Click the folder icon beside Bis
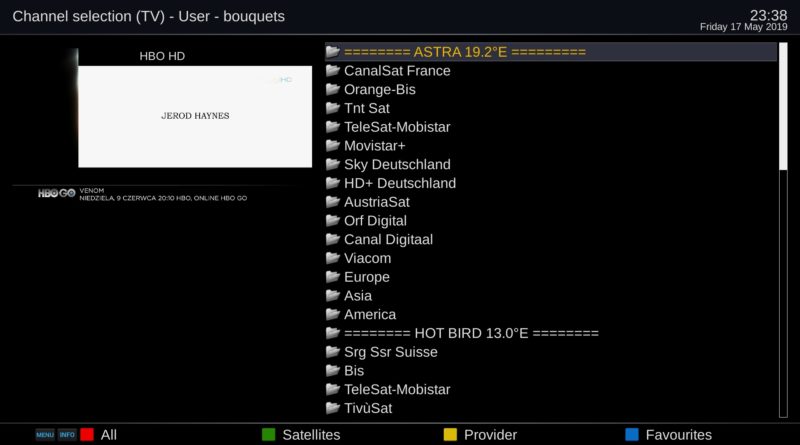This screenshot has height=445, width=800. pyautogui.click(x=333, y=370)
